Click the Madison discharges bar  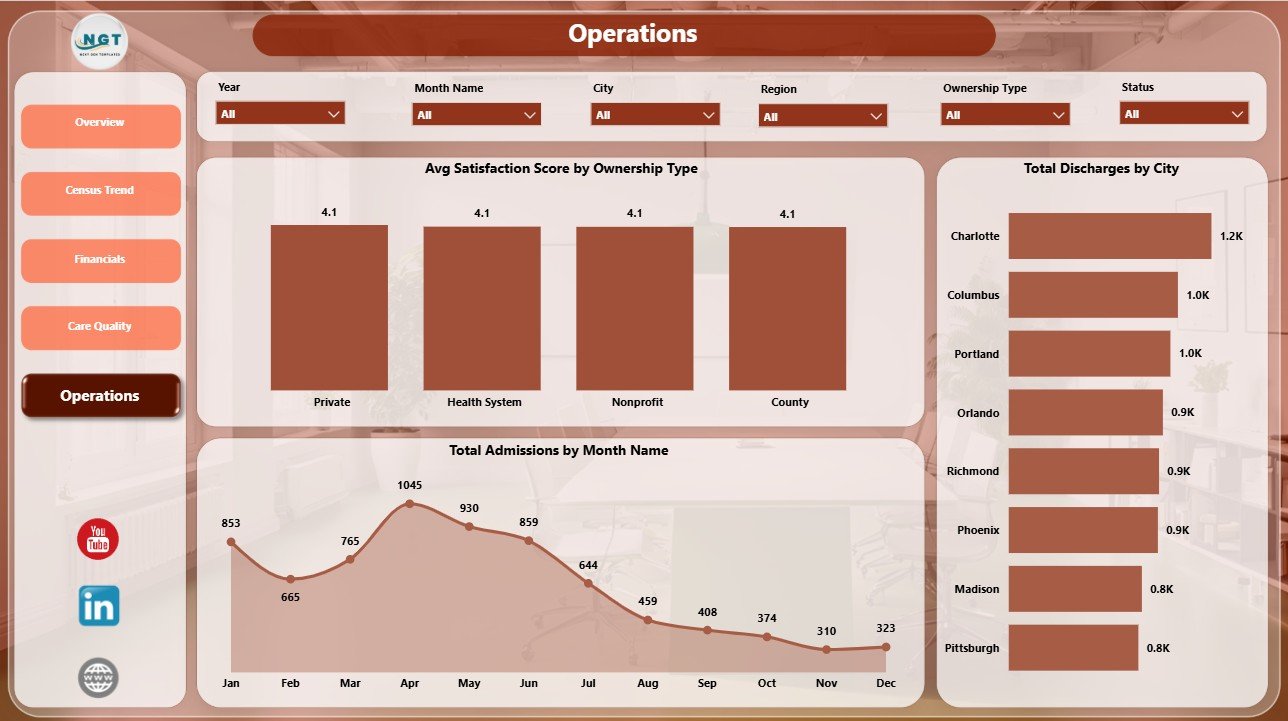(1075, 589)
